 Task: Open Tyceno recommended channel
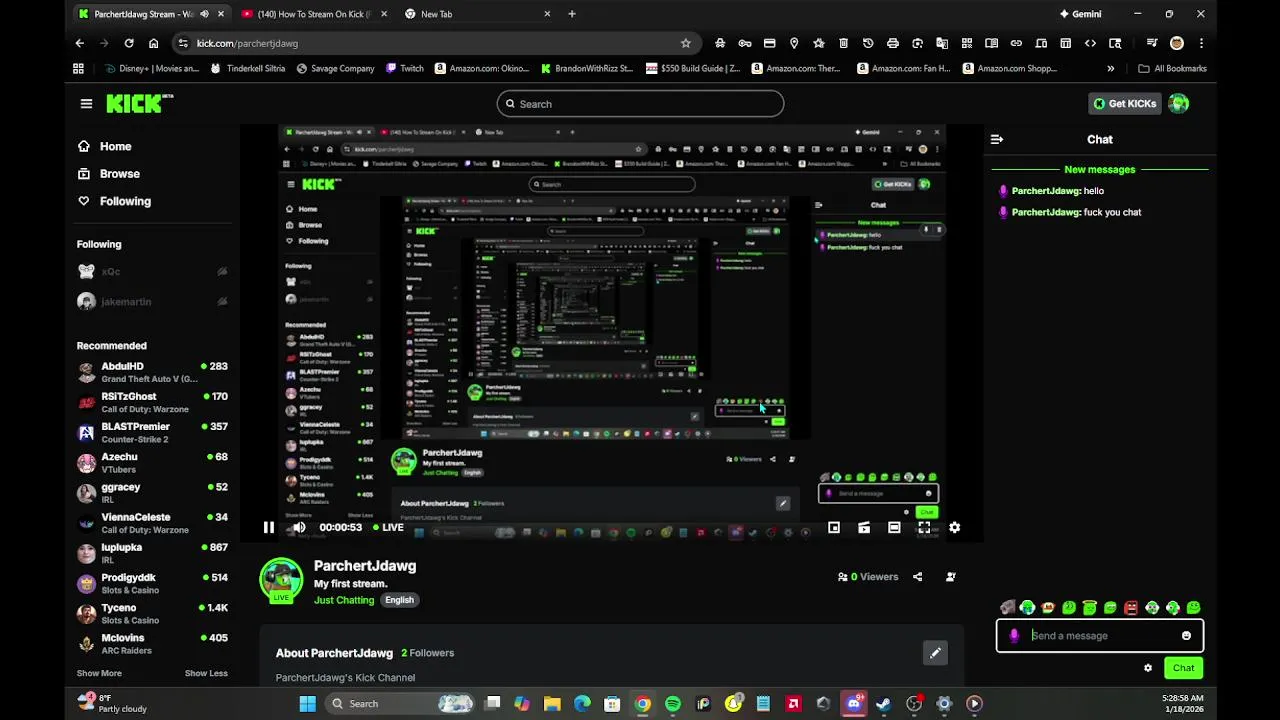152,613
